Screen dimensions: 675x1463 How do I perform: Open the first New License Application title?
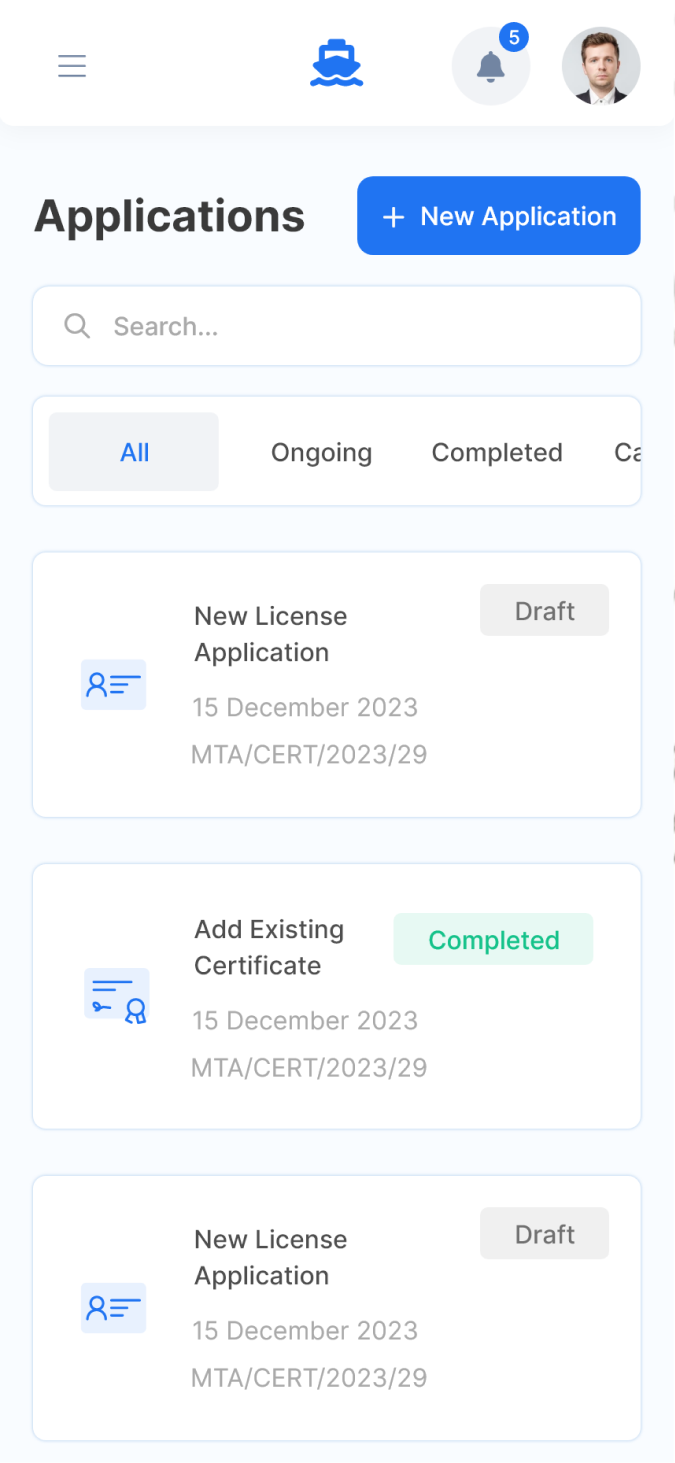point(270,634)
